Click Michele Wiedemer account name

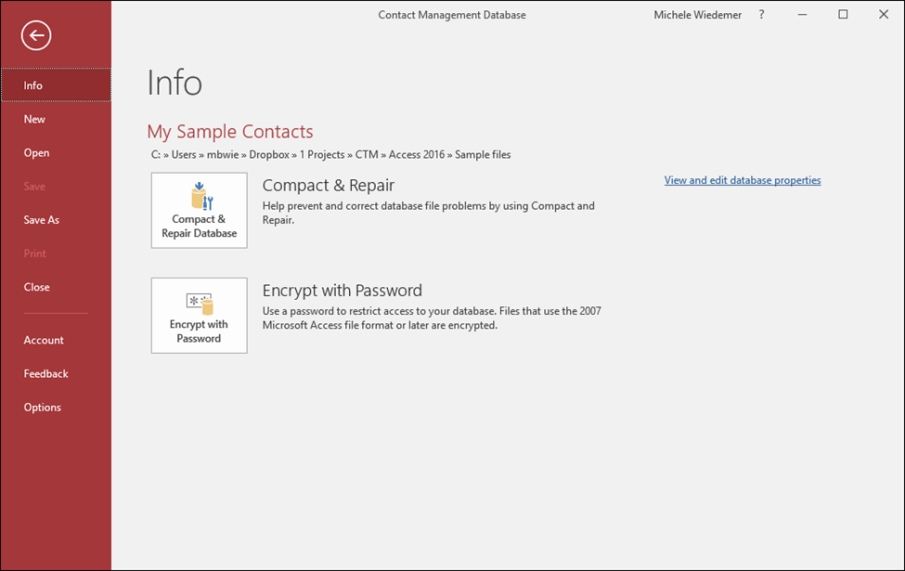coord(697,15)
